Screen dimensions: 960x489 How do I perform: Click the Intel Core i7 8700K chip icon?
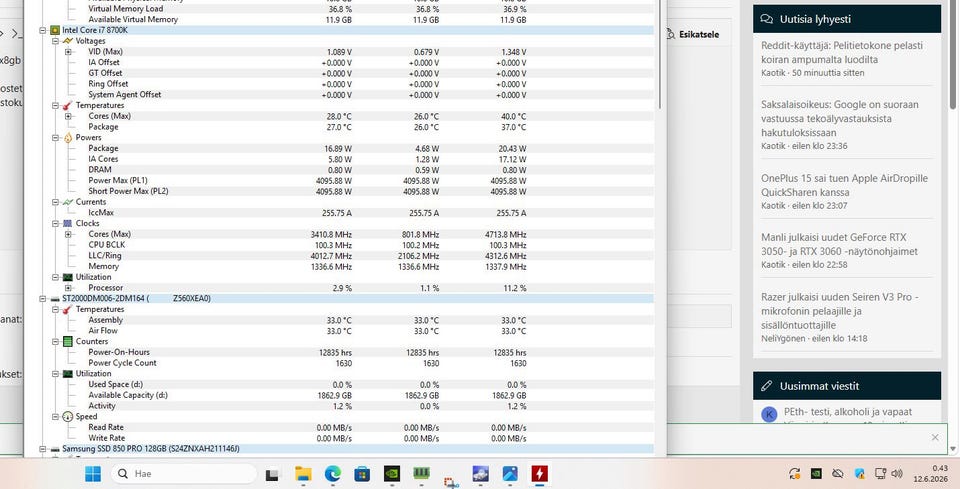coord(54,30)
